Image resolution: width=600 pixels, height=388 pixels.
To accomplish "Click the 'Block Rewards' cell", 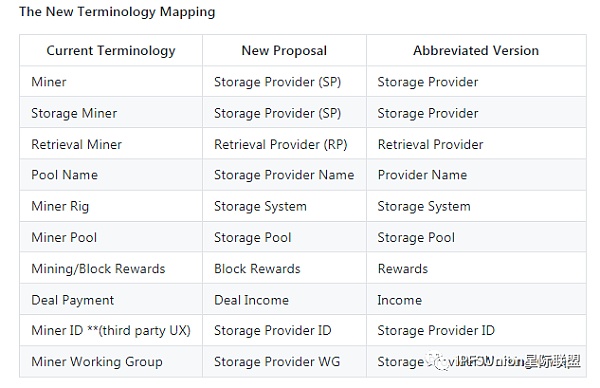I will [x=284, y=269].
